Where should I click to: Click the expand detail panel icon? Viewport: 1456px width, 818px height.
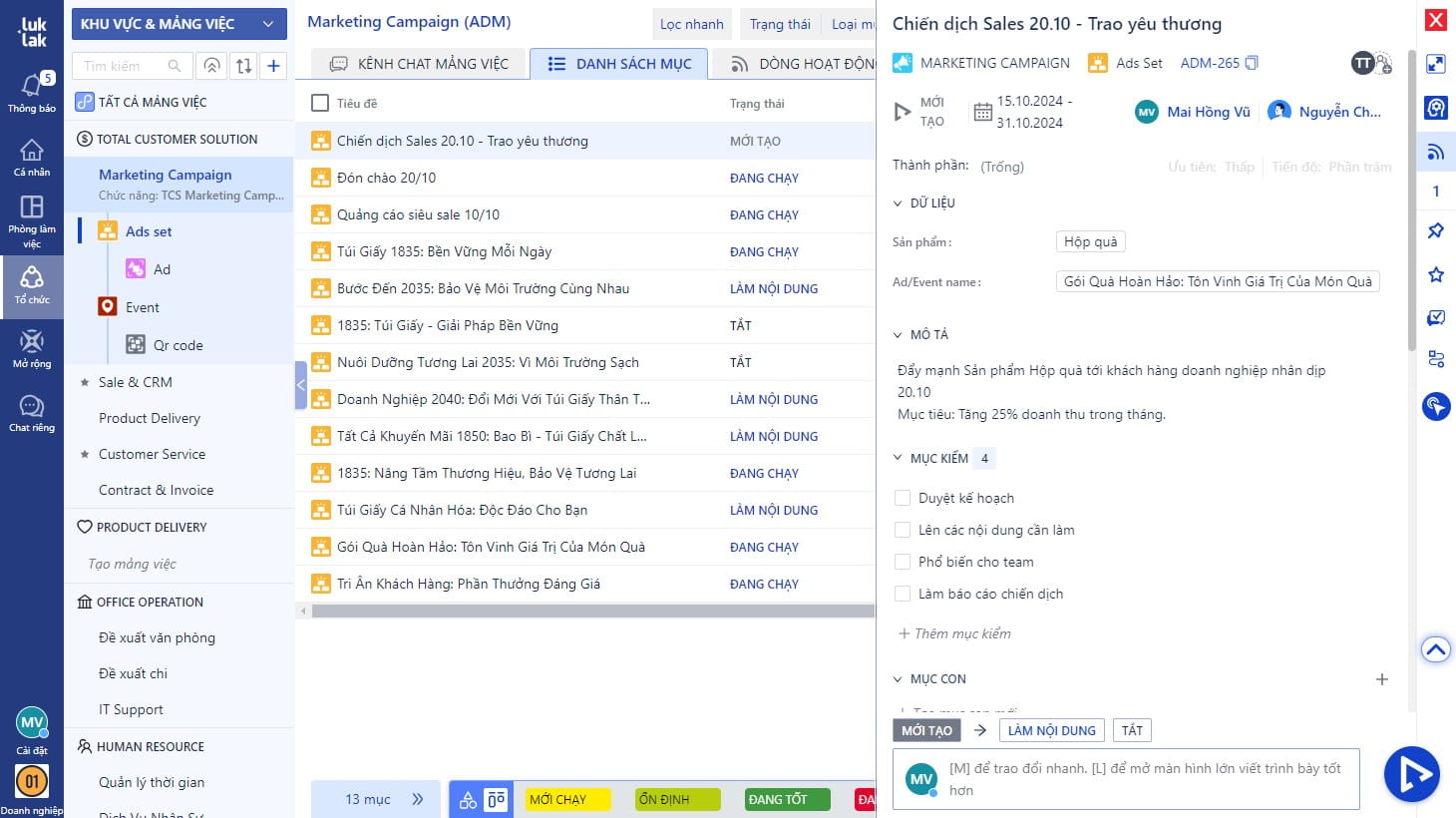coord(1436,64)
